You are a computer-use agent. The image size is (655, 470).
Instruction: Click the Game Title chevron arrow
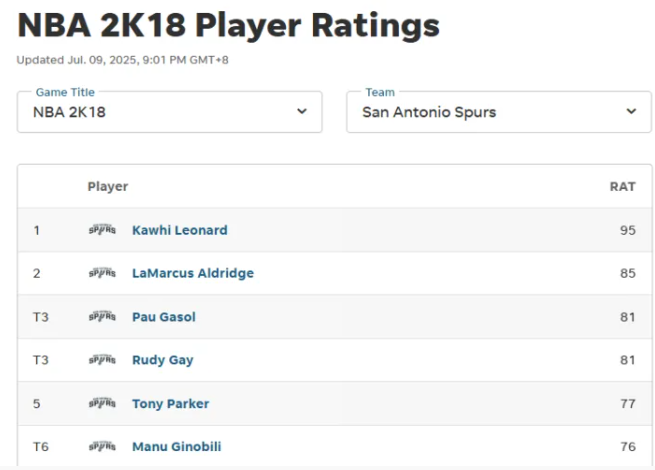coord(302,112)
